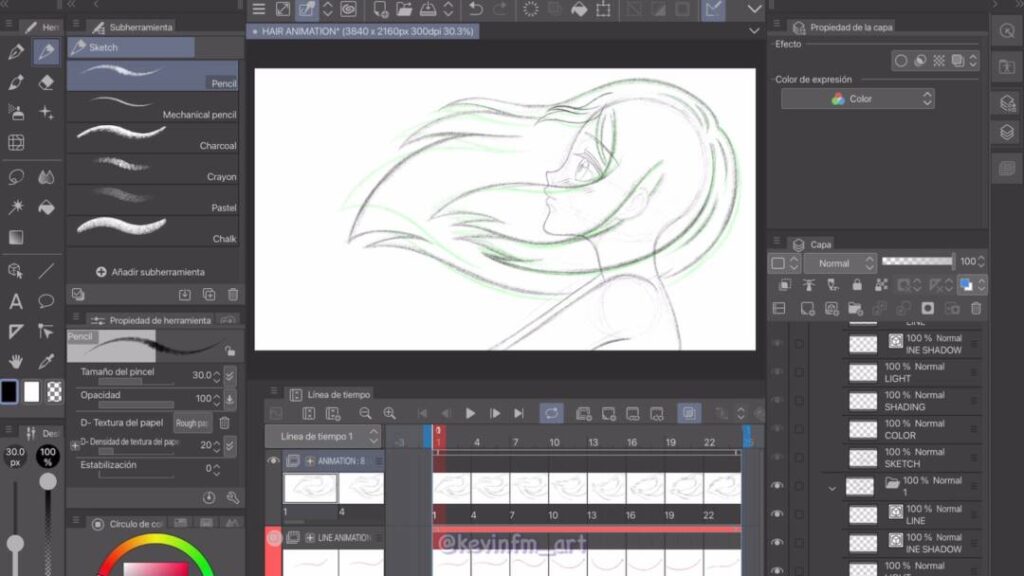Select the straight Line figure tool
Image resolution: width=1024 pixels, height=576 pixels.
[x=46, y=270]
